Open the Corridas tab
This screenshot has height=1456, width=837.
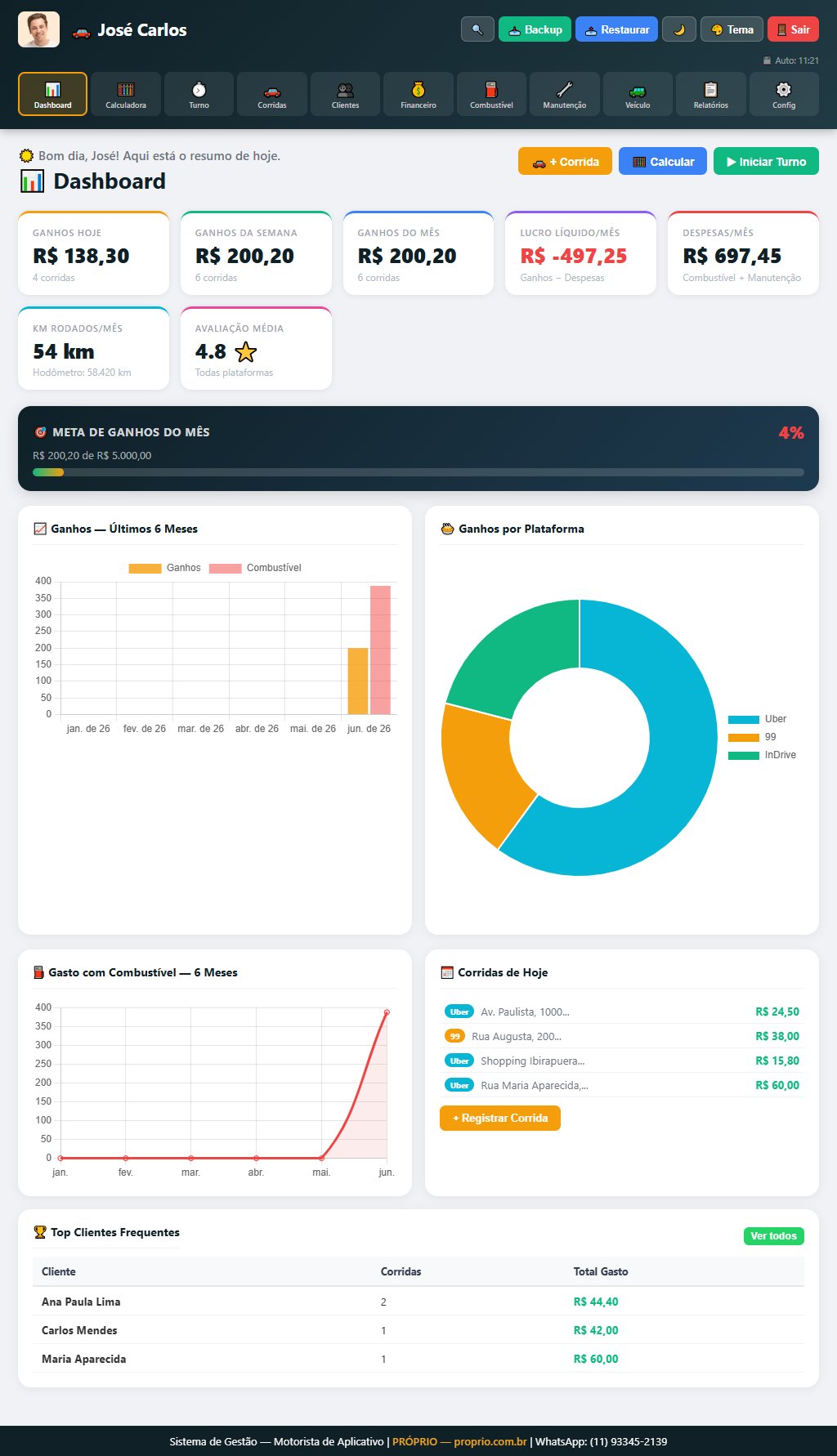coord(272,94)
